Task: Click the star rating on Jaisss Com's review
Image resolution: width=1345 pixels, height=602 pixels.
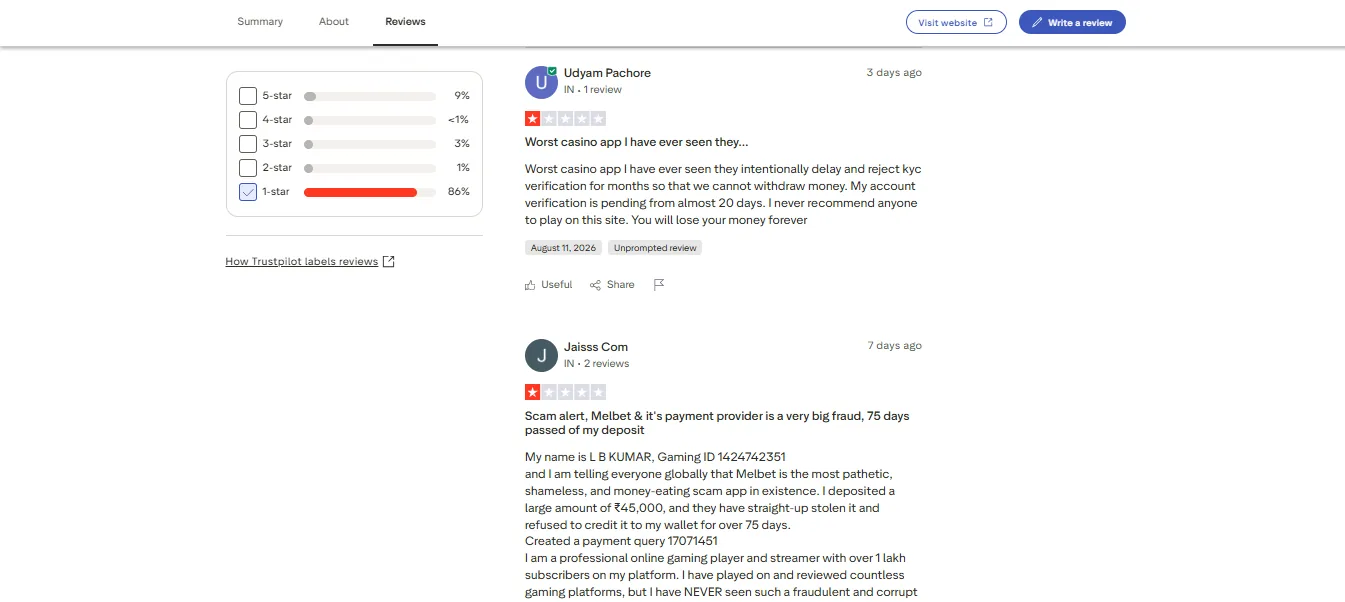Action: coord(565,392)
